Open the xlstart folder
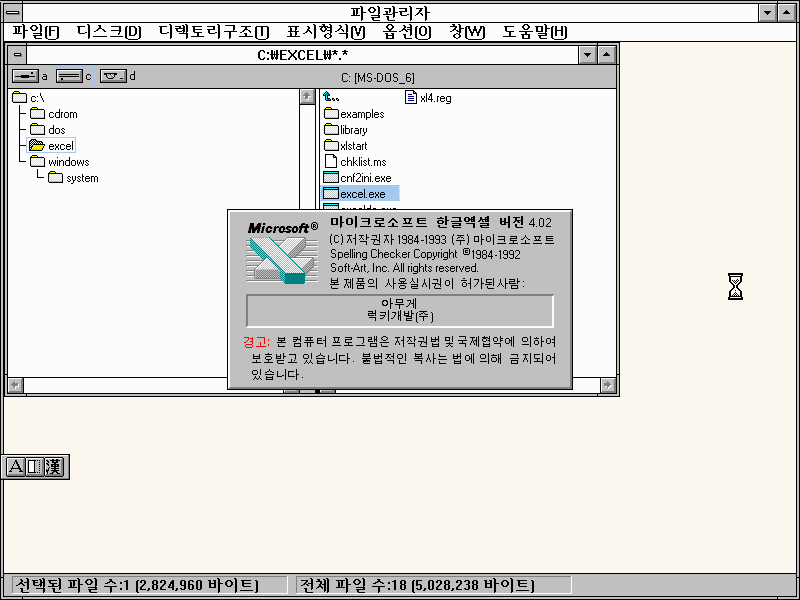The height and width of the screenshot is (600, 800). click(345, 146)
